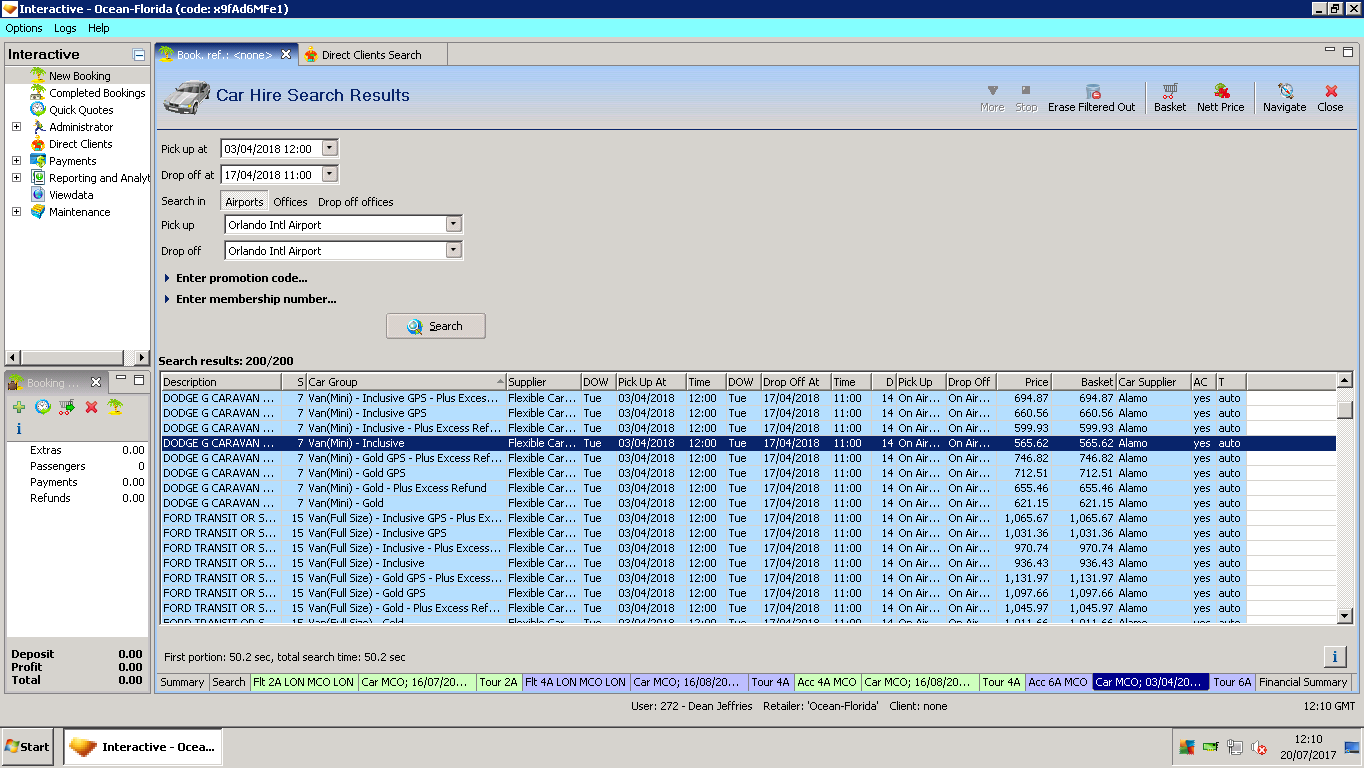Expand the Administrator tree node
Viewport: 1364px width, 768px height.
tap(16, 127)
